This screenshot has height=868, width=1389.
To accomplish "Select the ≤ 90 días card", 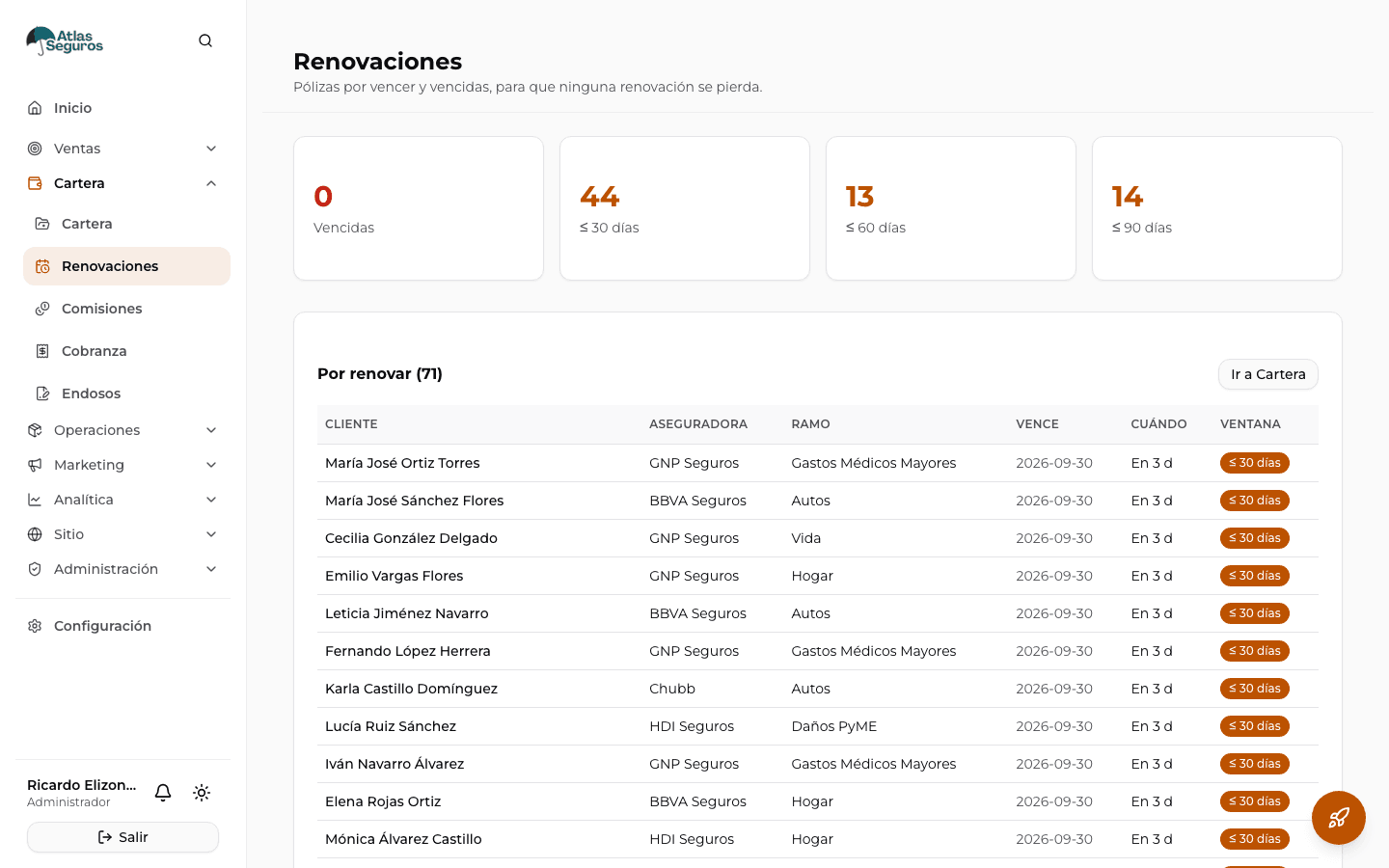I will point(1217,208).
